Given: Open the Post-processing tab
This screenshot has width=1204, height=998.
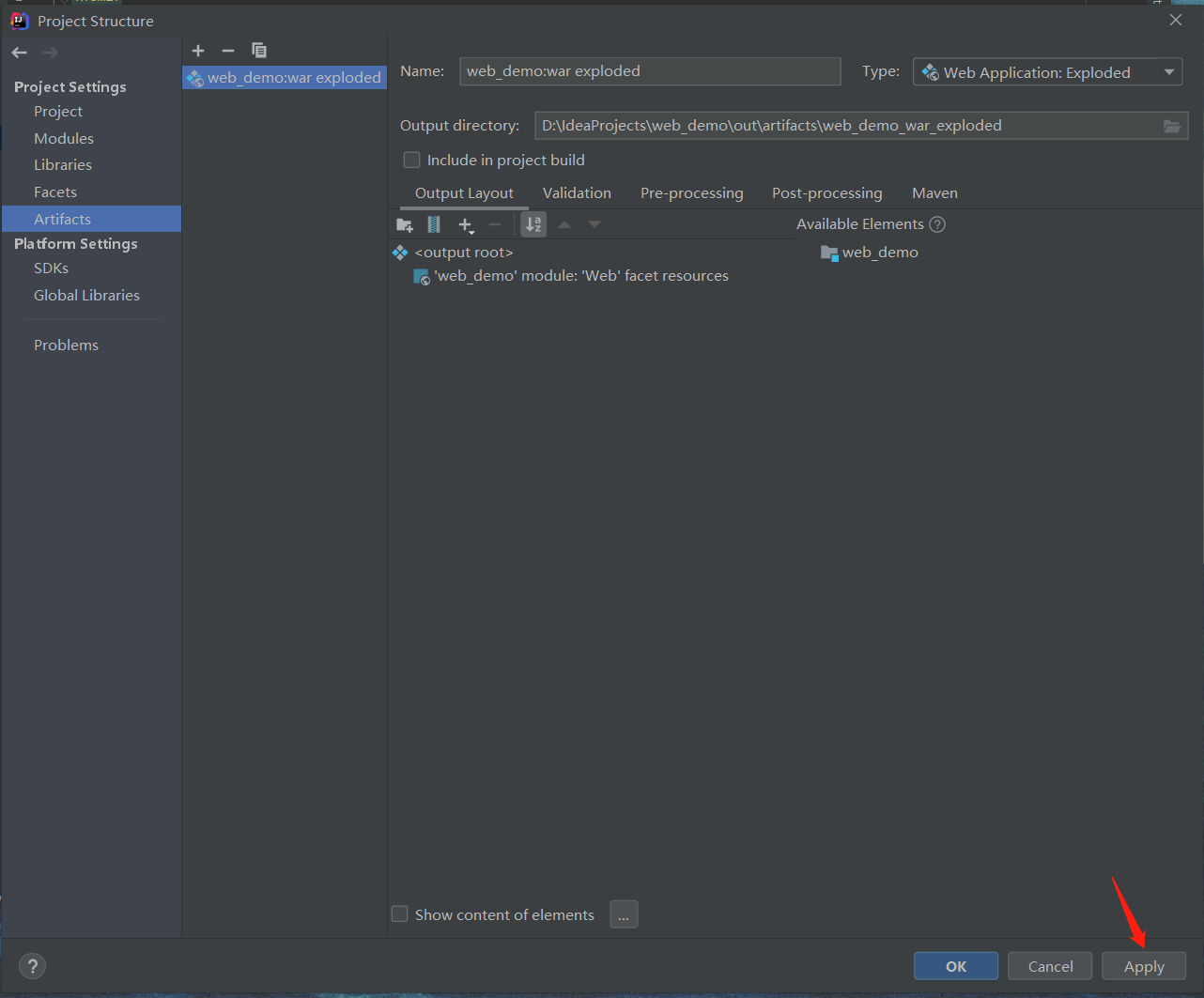Looking at the screenshot, I should 827,193.
